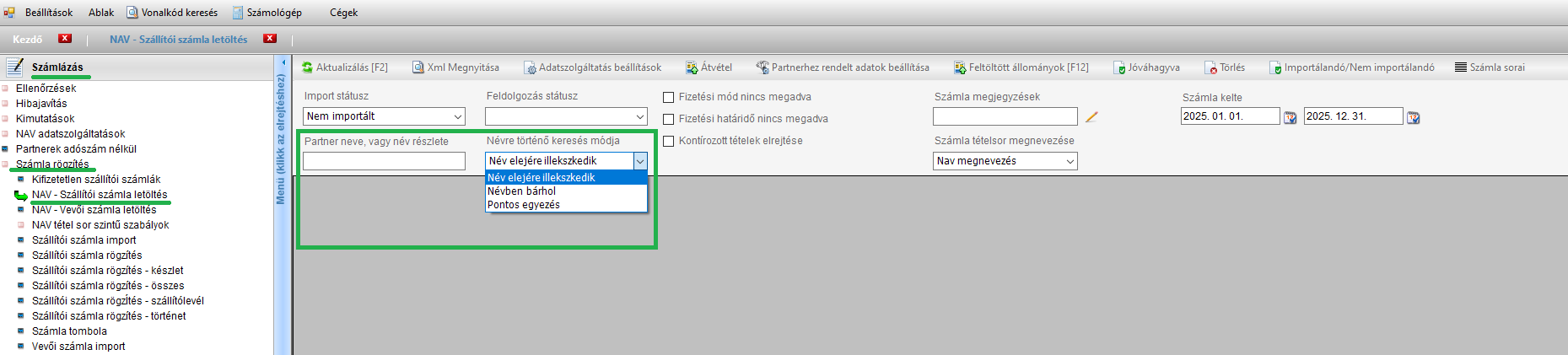
Task: Click the pencil icon beside Számla megjegyzések
Action: (1091, 117)
